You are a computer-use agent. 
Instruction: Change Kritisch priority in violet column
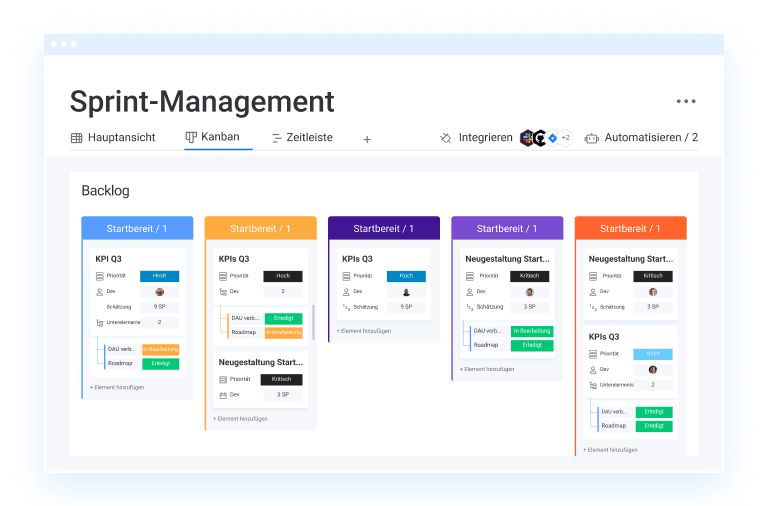click(530, 276)
